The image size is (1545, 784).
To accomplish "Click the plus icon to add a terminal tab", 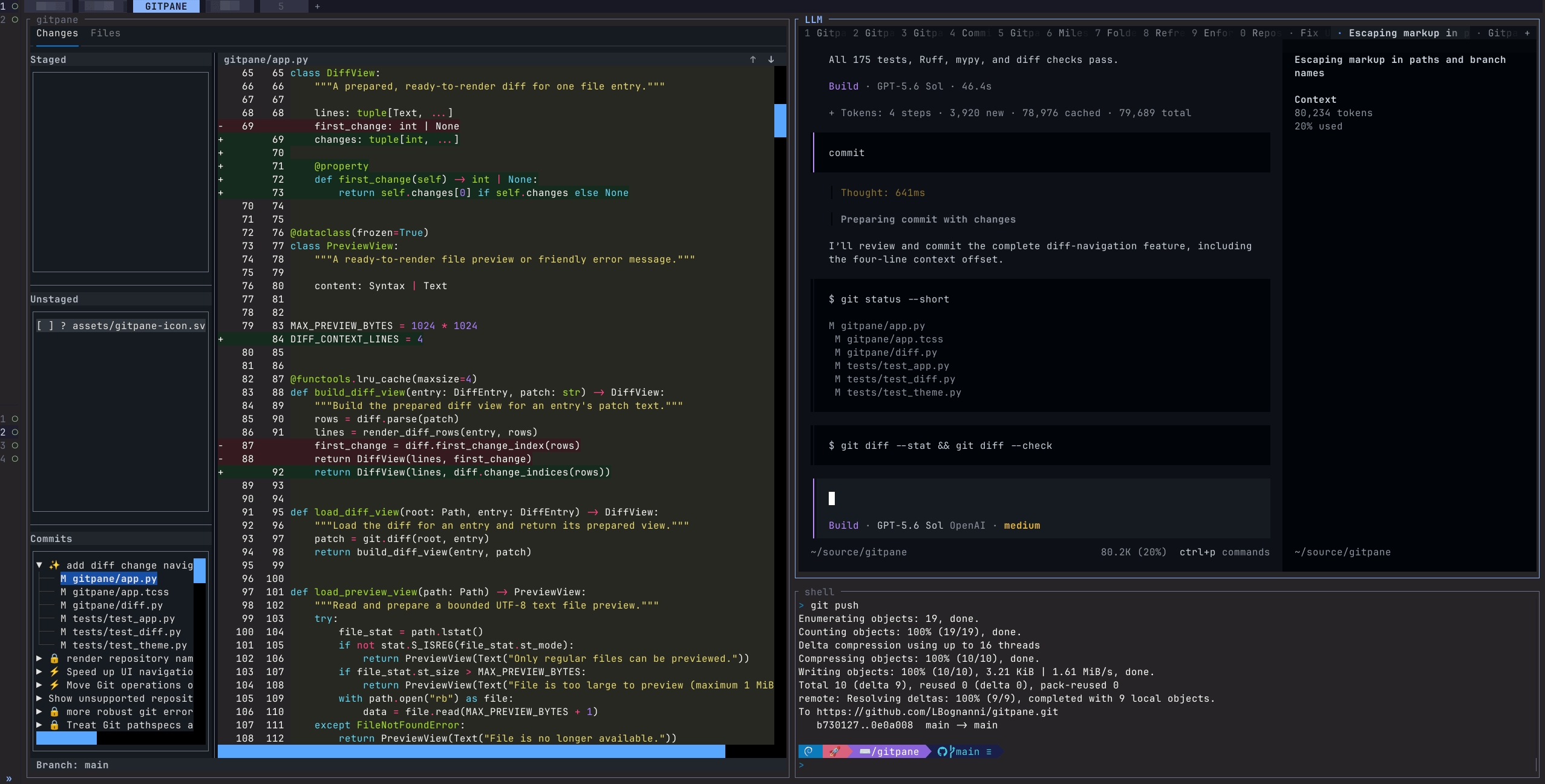I will tap(318, 6).
